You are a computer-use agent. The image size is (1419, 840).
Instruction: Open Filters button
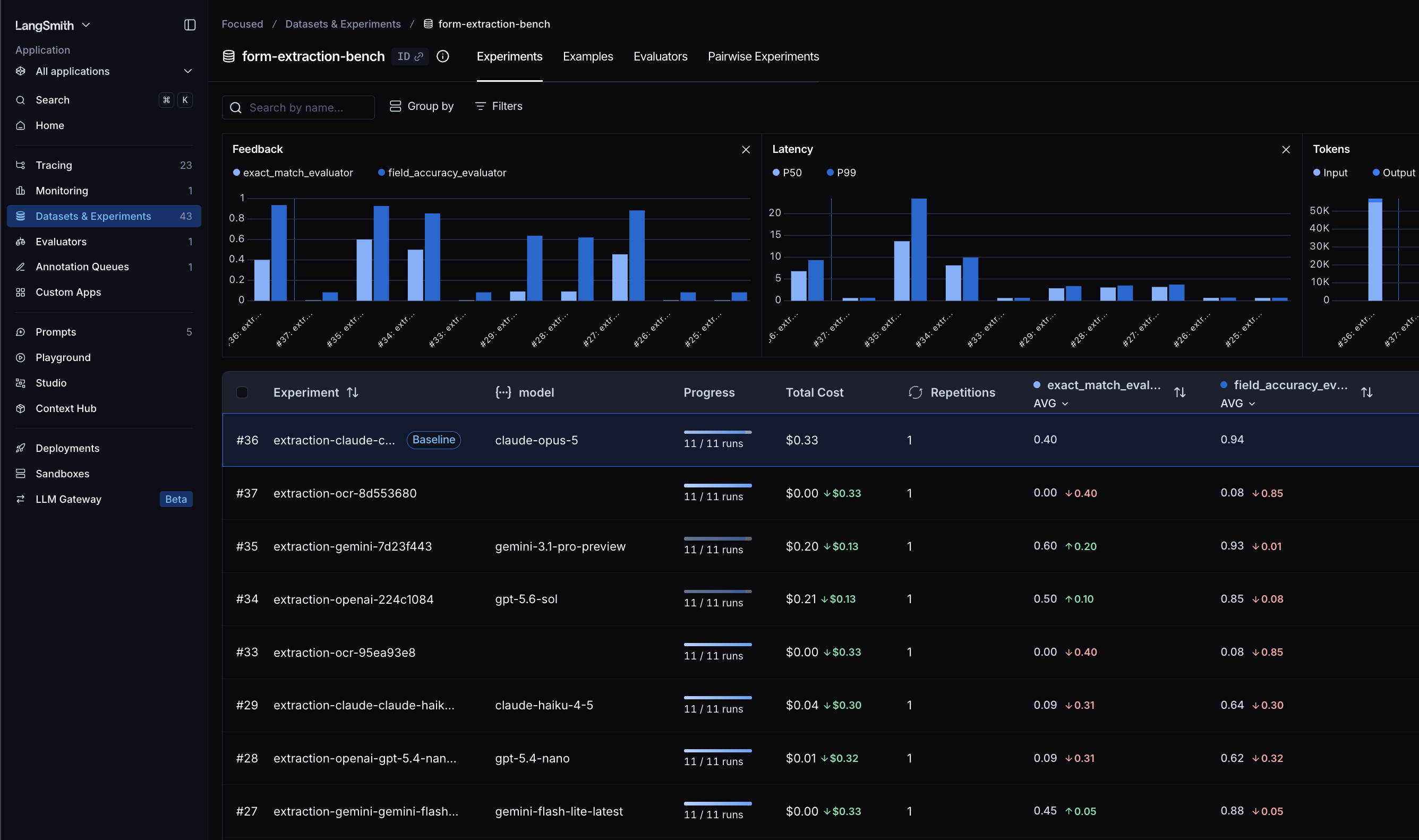point(499,106)
